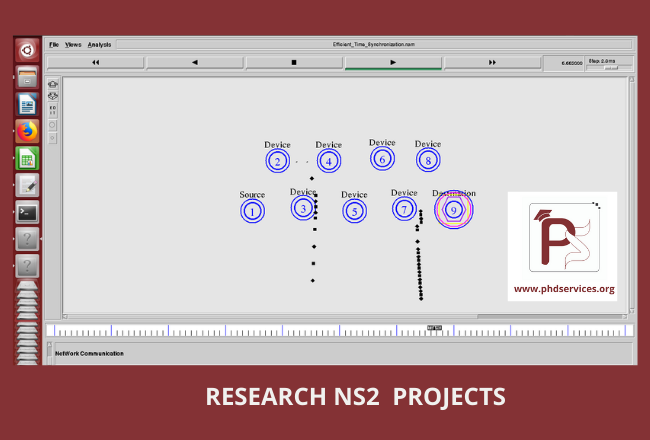Open the Ubuntu Dash from the dock
This screenshot has width=650, height=440.
(x=27, y=51)
